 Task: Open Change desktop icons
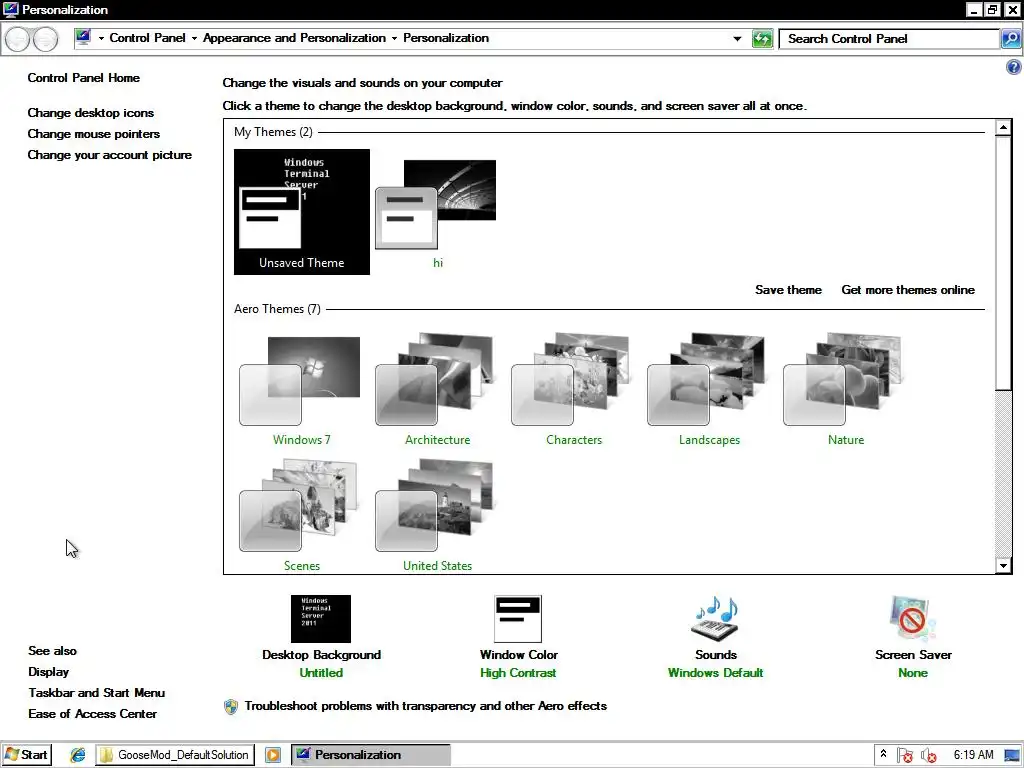point(91,113)
